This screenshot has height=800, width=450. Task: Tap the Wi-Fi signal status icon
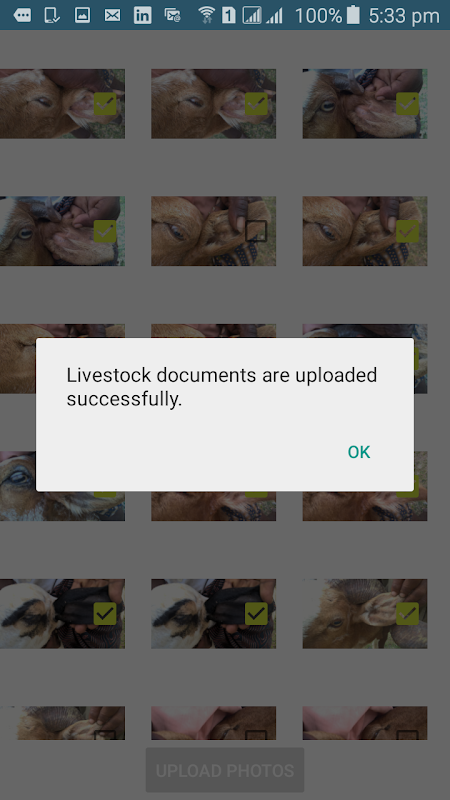click(206, 15)
